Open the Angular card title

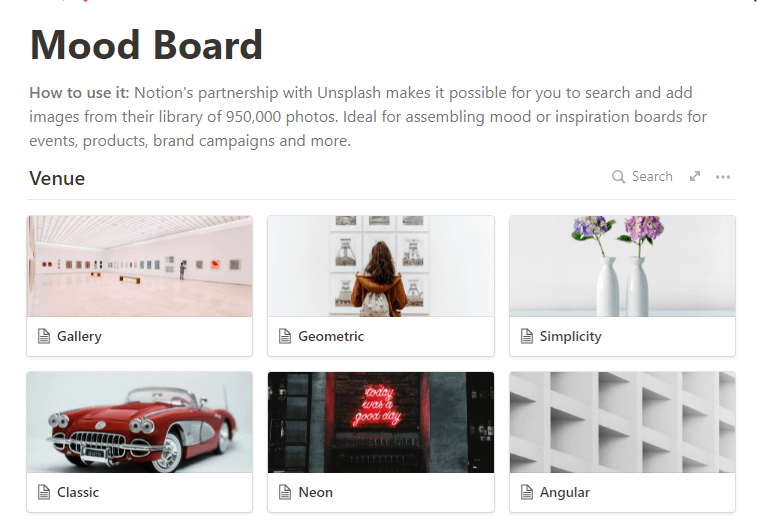tap(565, 492)
